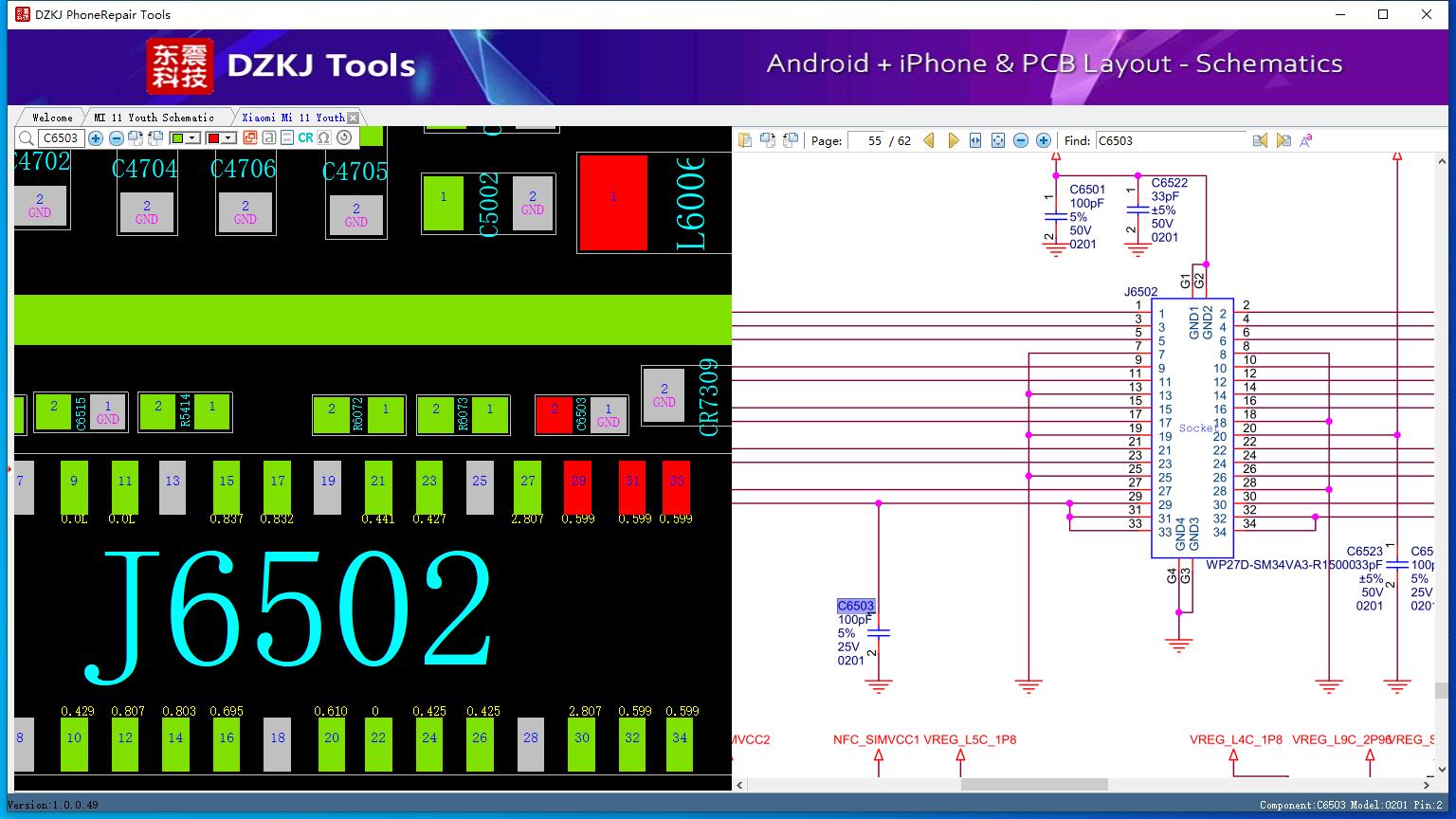Viewport: 1456px width, 819px height.
Task: Select red pad 1 of L6006
Action: [613, 203]
